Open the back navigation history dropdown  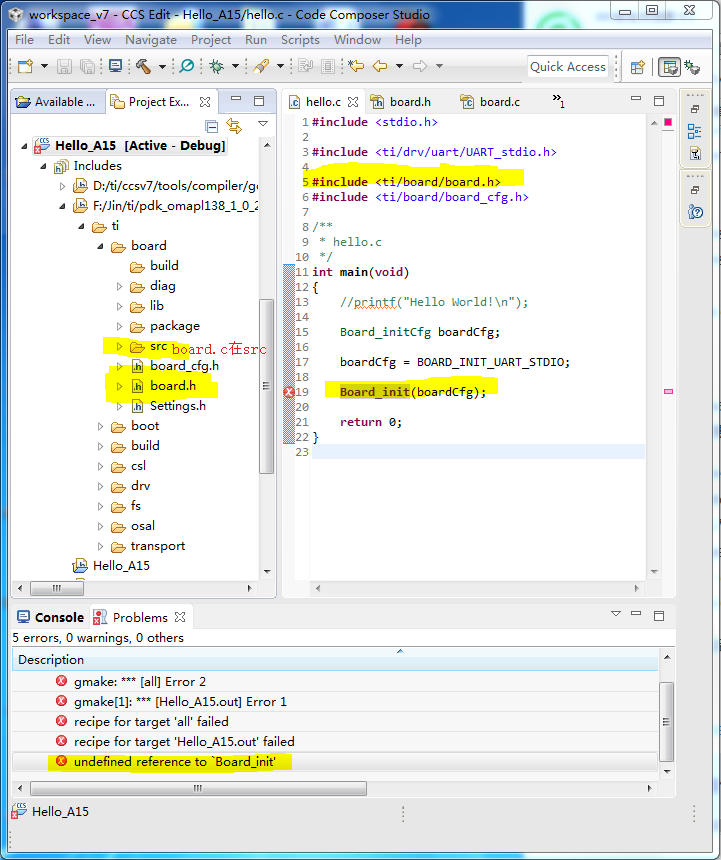tap(399, 66)
